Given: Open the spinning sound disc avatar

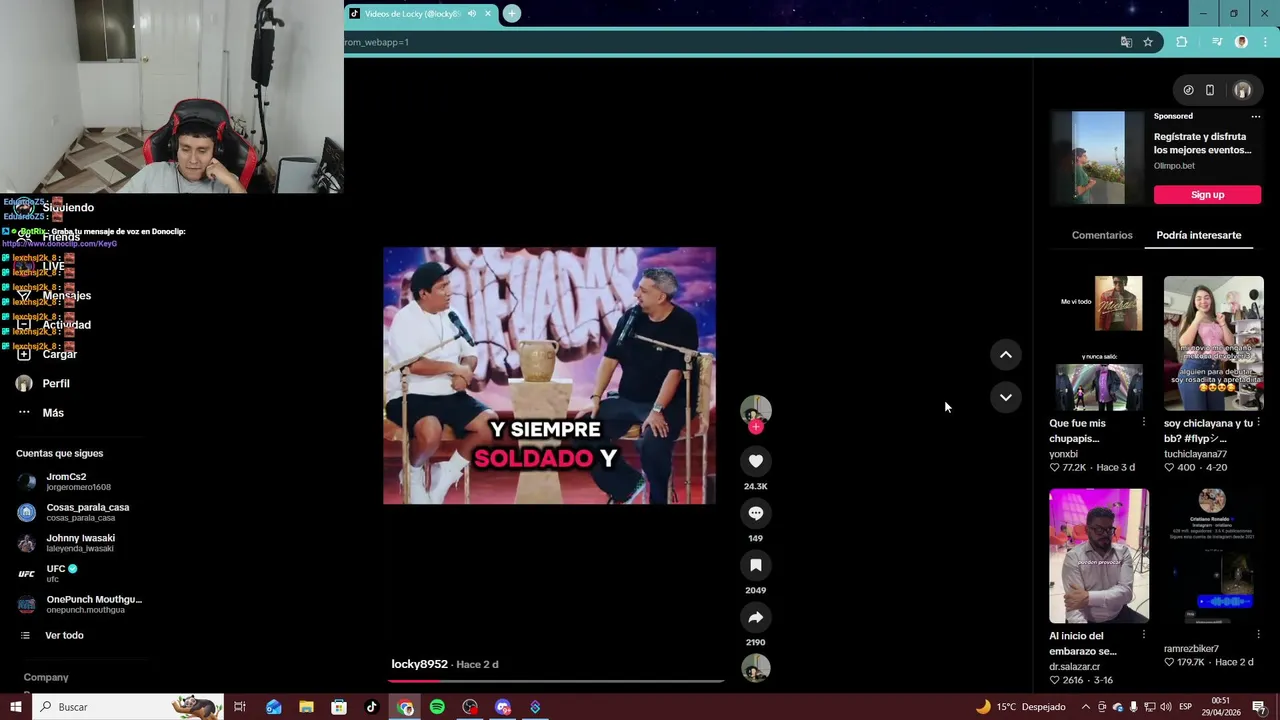Looking at the screenshot, I should pos(756,668).
